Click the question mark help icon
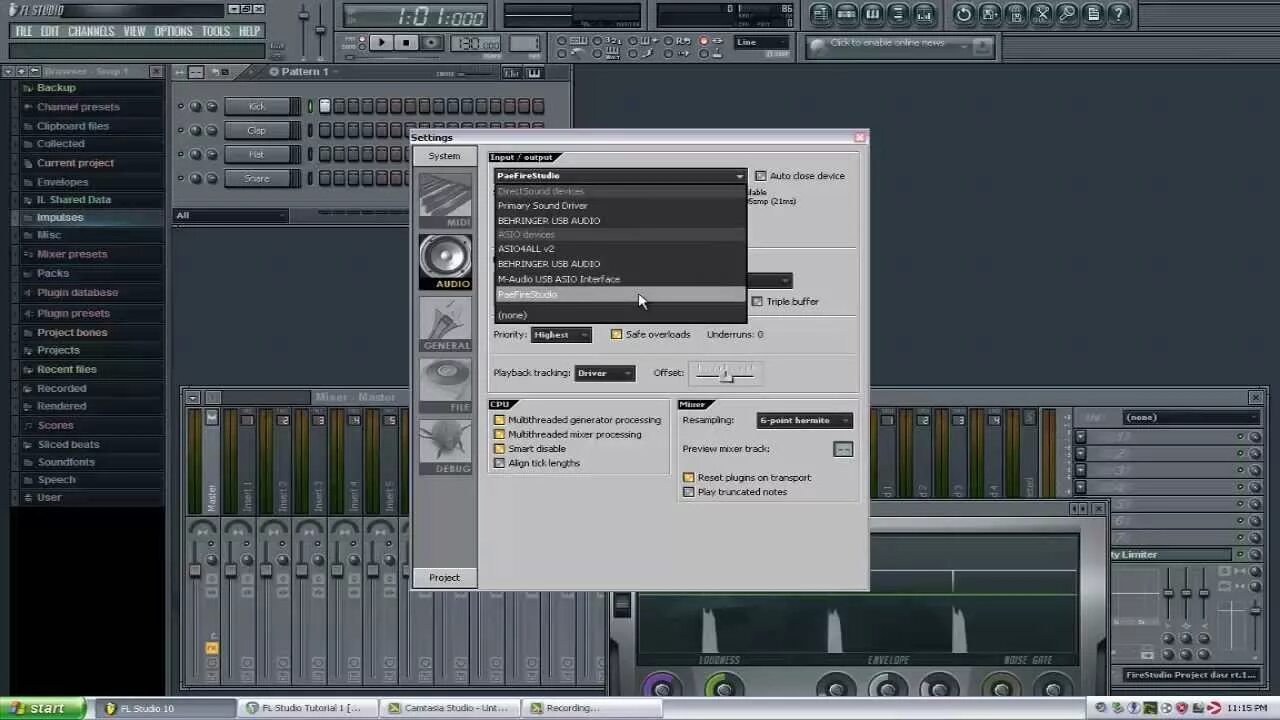Screen dimensions: 1280x720 (1120, 14)
